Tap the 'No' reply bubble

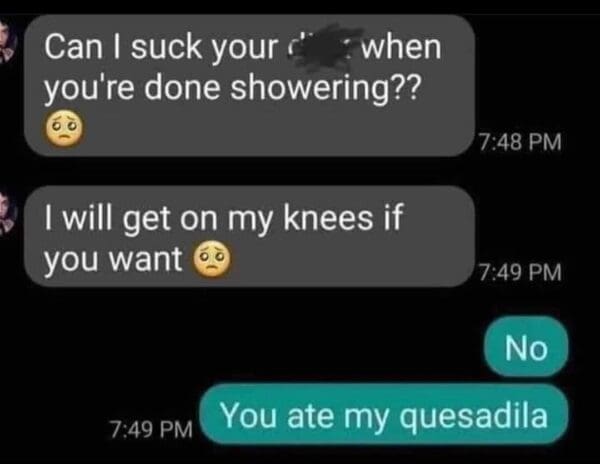526,347
